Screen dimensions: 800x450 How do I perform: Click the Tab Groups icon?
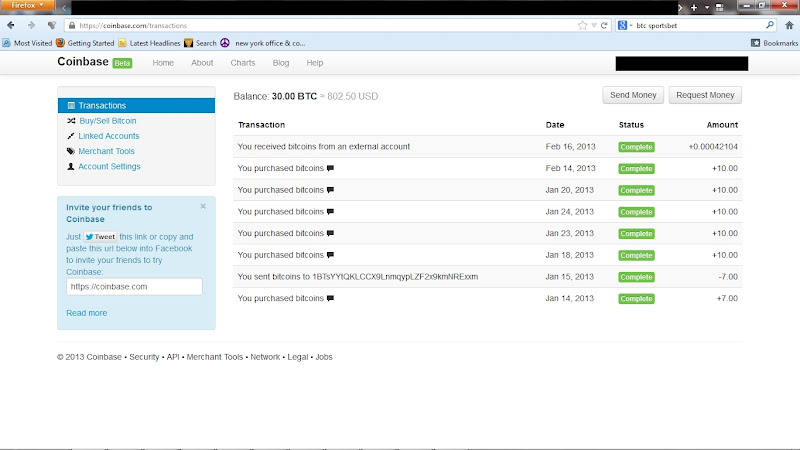tap(719, 7)
